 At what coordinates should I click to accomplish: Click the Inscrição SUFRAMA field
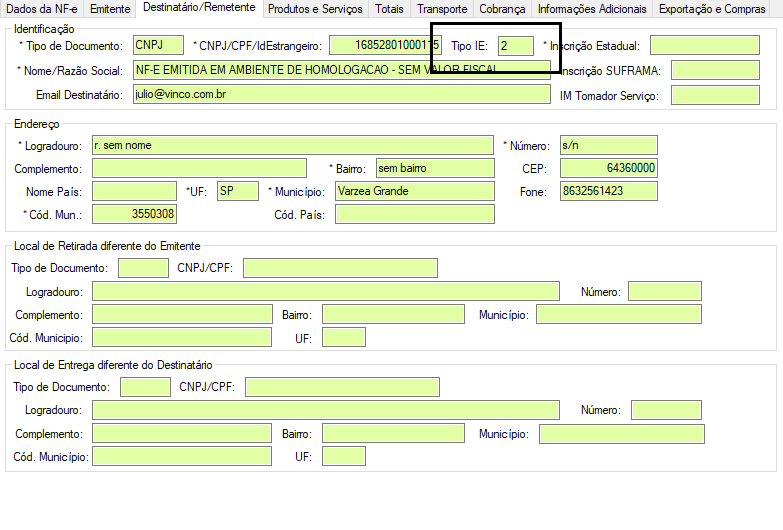point(715,70)
